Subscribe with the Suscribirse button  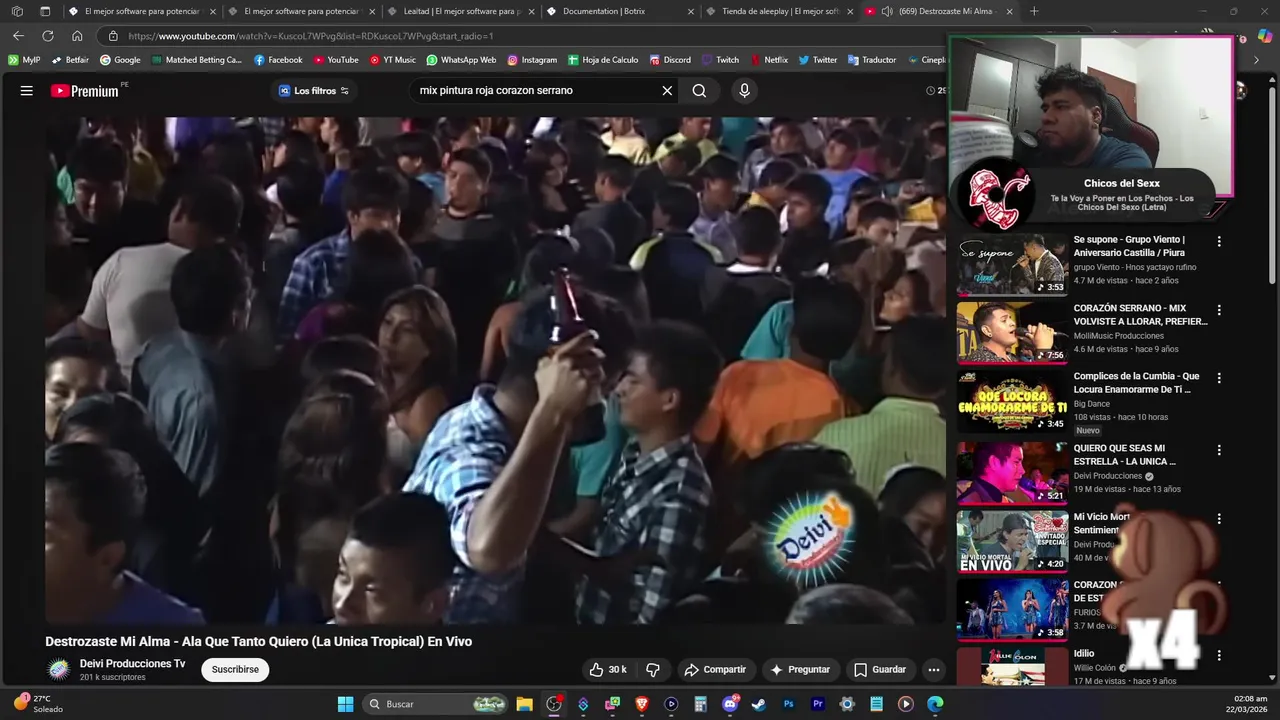[x=235, y=669]
